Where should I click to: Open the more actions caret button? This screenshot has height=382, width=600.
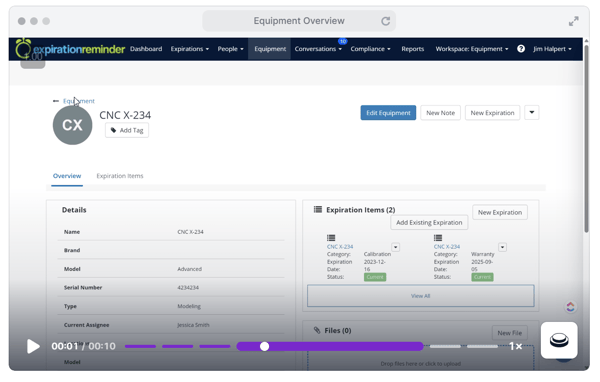pos(532,113)
